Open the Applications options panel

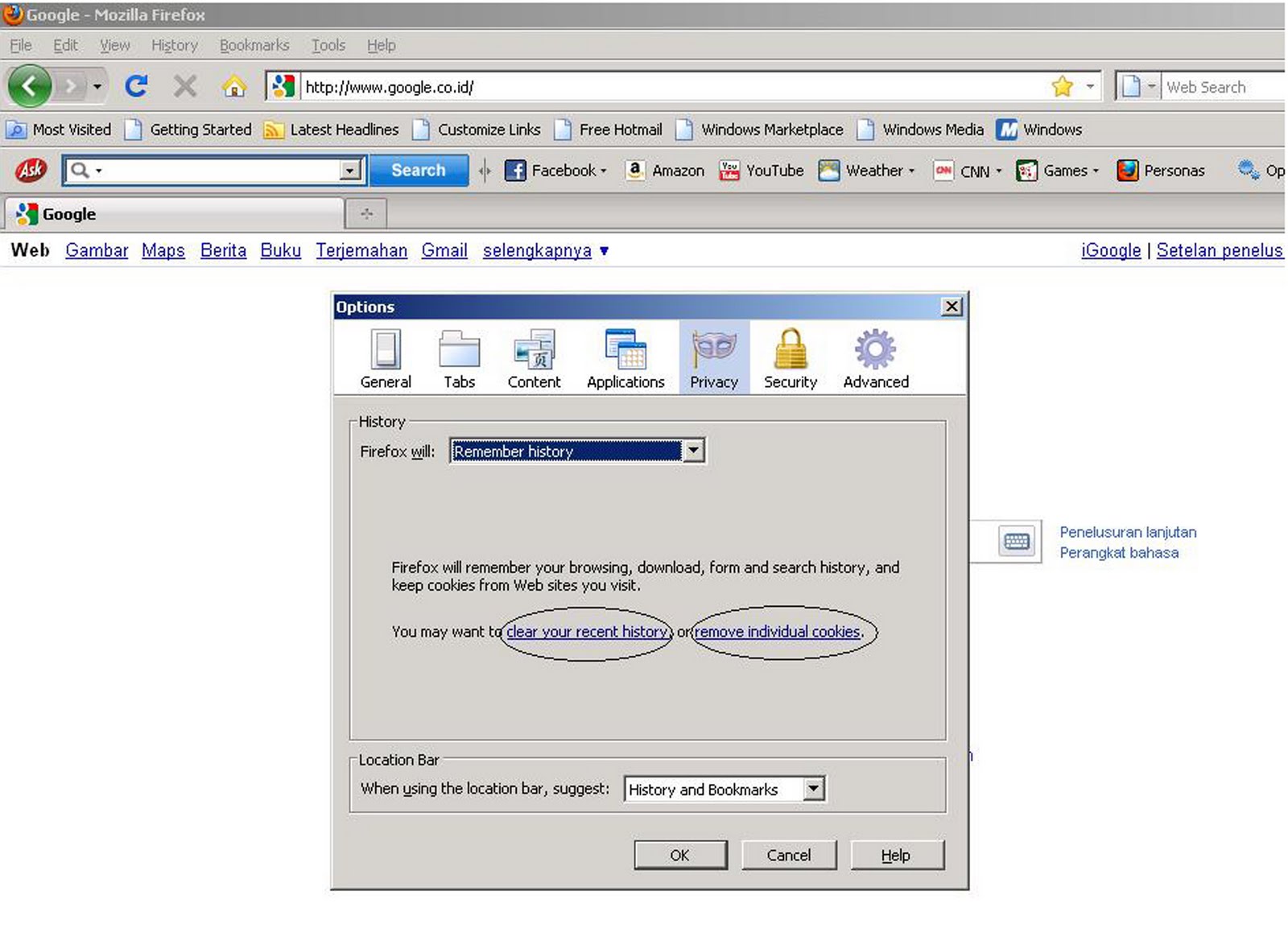click(625, 358)
